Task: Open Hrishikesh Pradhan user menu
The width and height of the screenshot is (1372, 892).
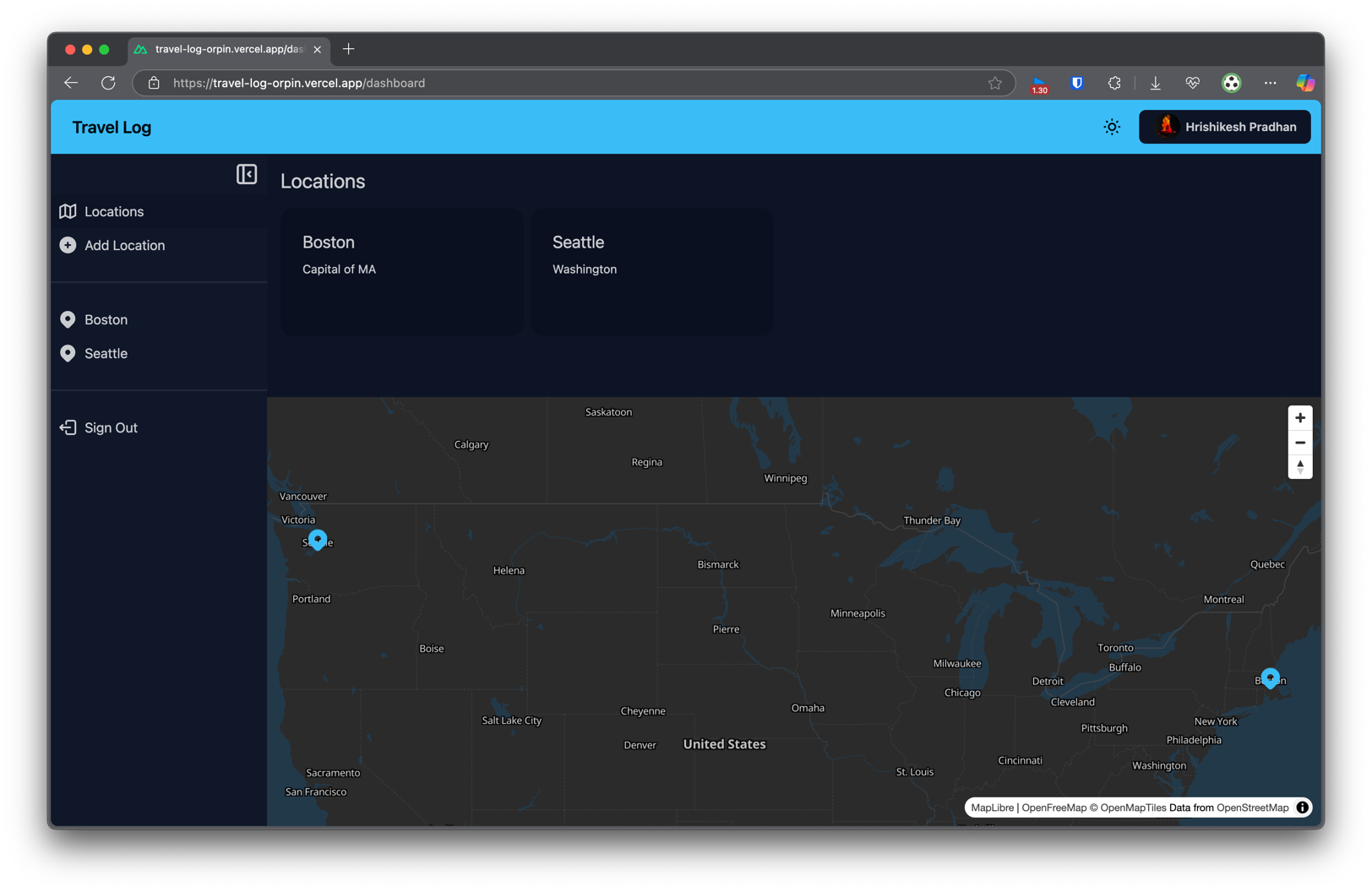Action: pos(1224,127)
